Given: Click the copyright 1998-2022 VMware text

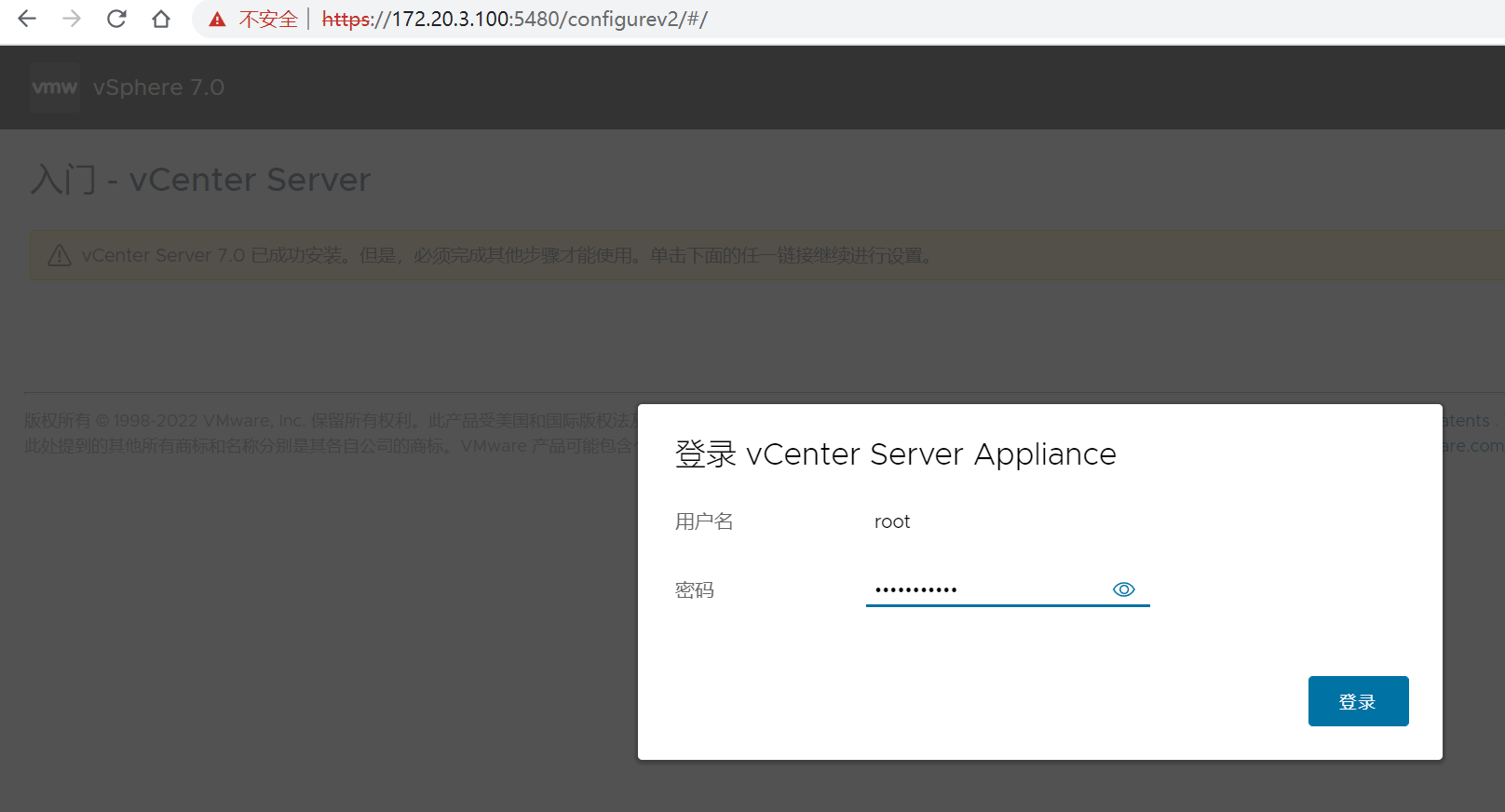Looking at the screenshot, I should coord(331,421).
